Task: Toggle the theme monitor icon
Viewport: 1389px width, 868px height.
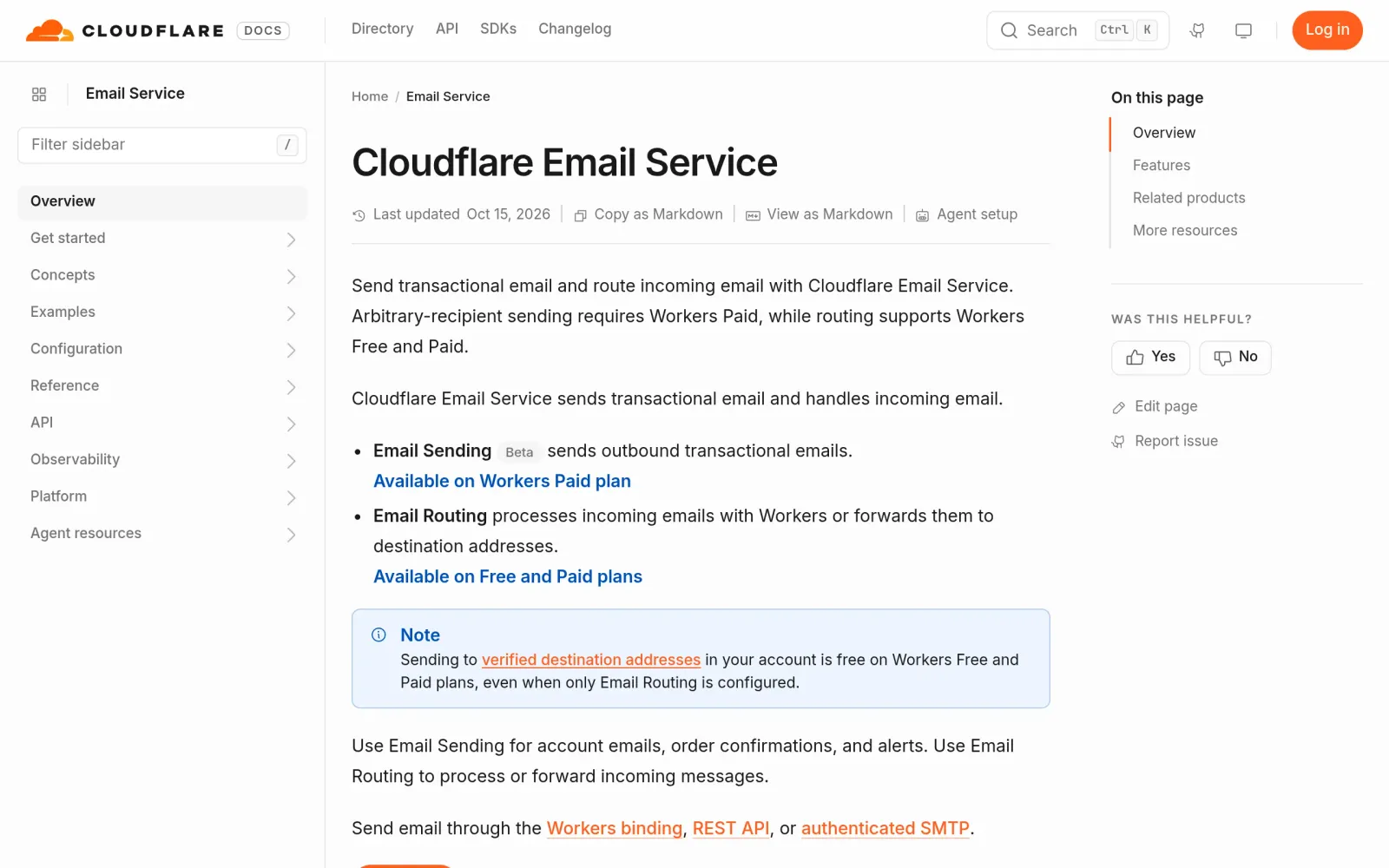Action: pos(1243,30)
